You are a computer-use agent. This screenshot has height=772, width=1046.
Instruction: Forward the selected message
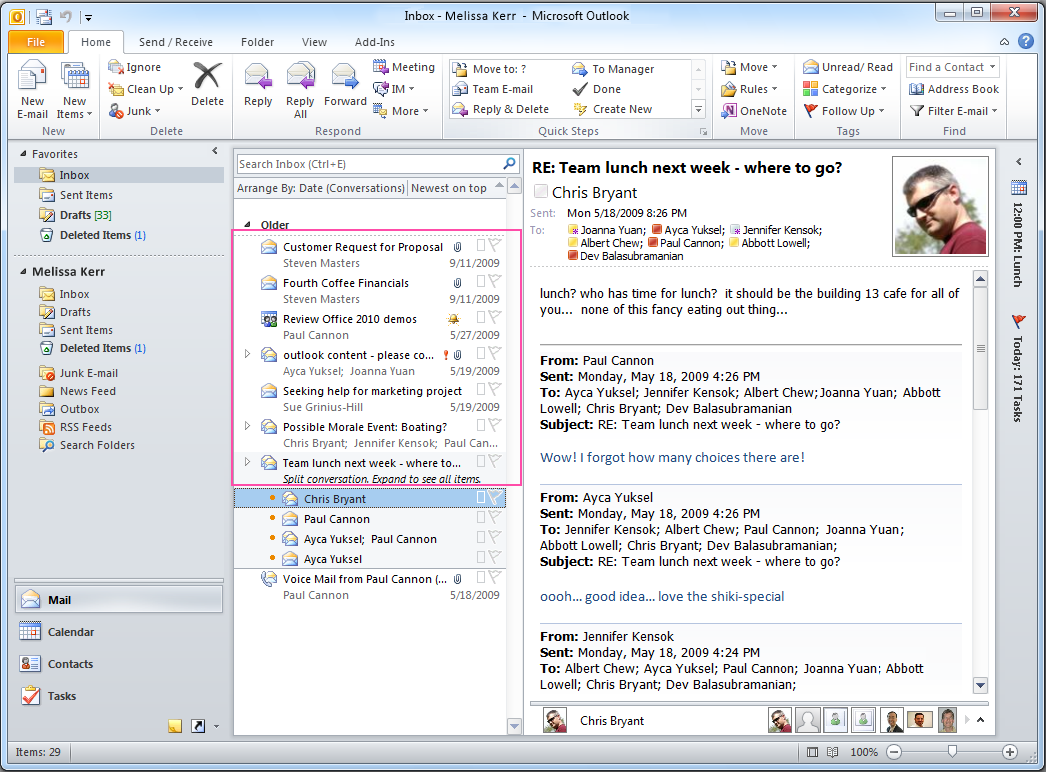(345, 78)
